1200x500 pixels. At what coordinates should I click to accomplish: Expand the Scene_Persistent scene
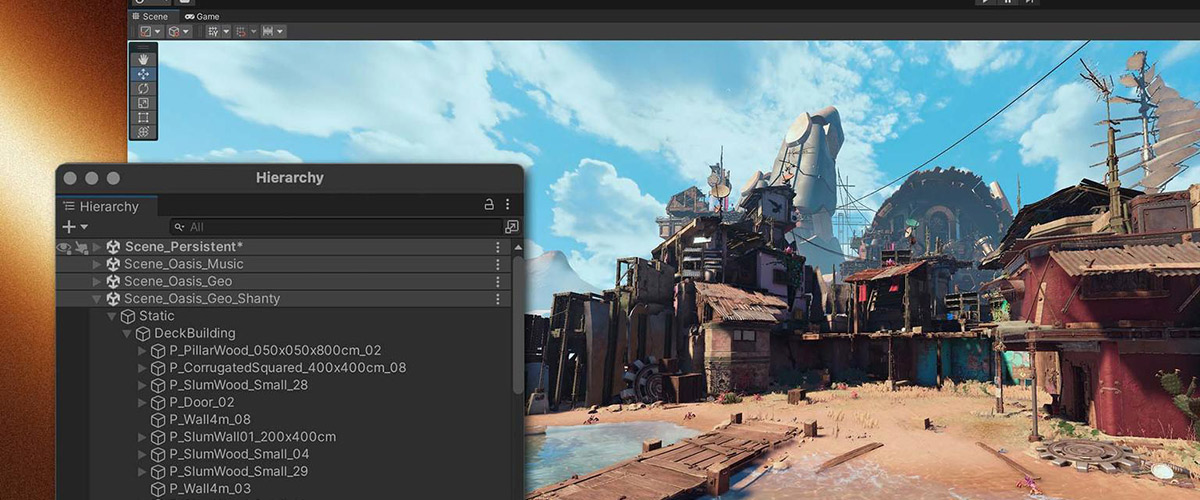pos(97,247)
